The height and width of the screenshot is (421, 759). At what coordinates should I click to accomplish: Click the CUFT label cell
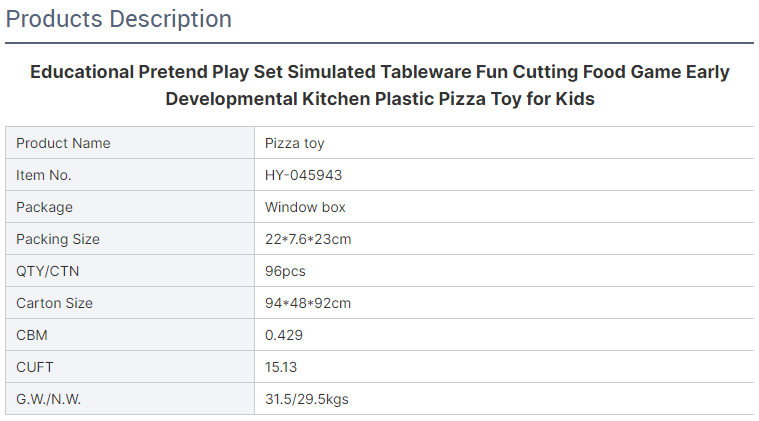click(x=130, y=366)
